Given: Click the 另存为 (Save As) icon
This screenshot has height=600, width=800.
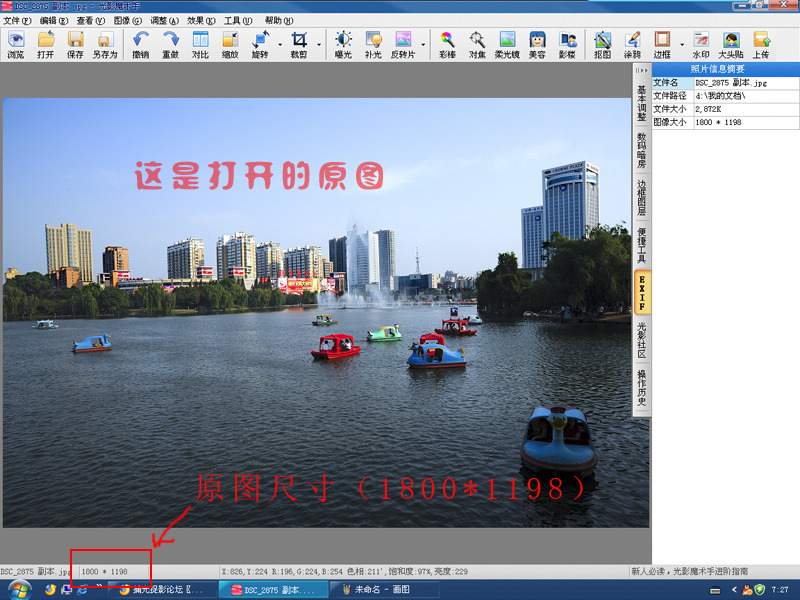Looking at the screenshot, I should click(x=105, y=44).
